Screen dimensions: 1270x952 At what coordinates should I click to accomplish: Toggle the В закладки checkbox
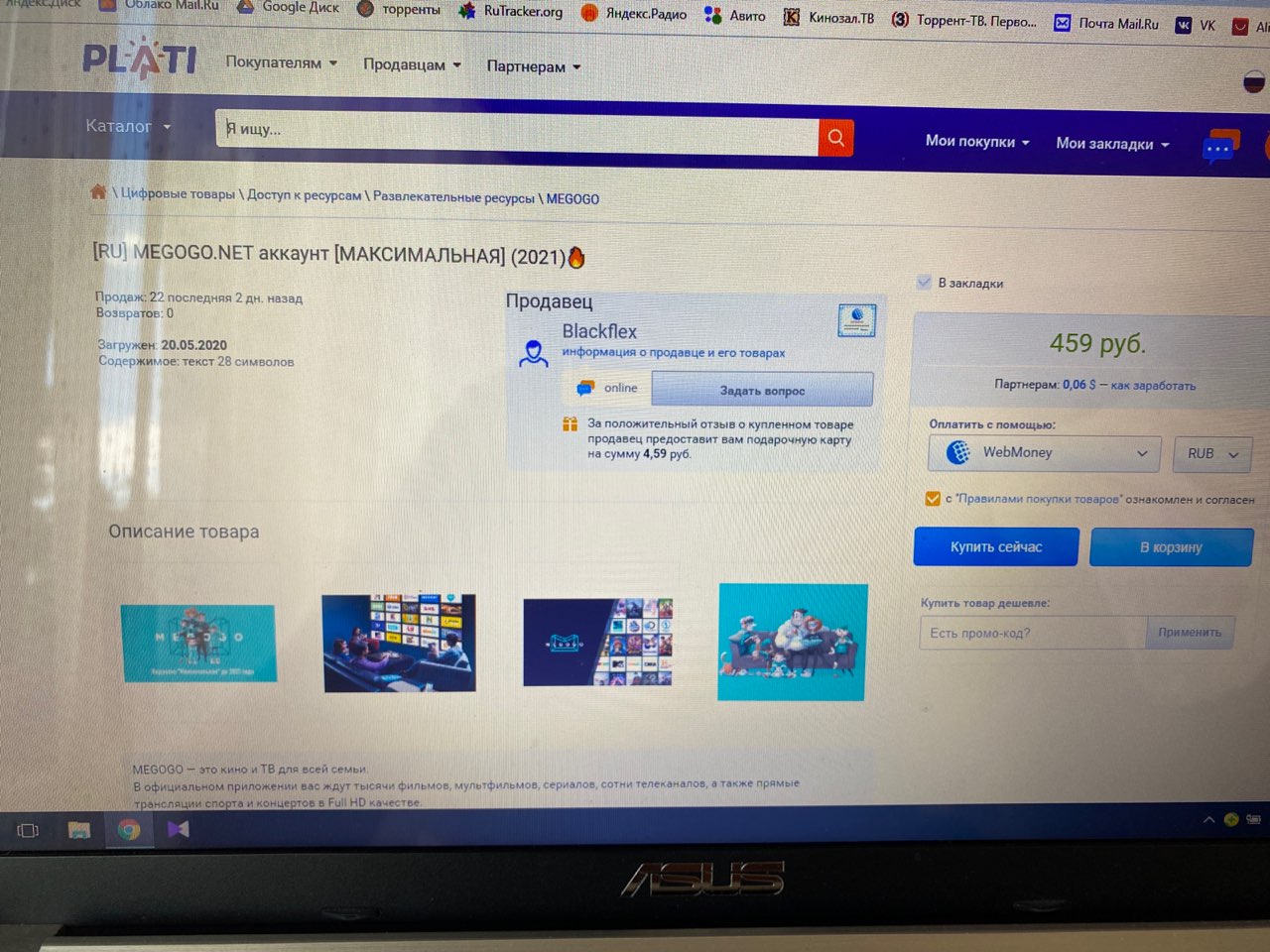coord(925,283)
